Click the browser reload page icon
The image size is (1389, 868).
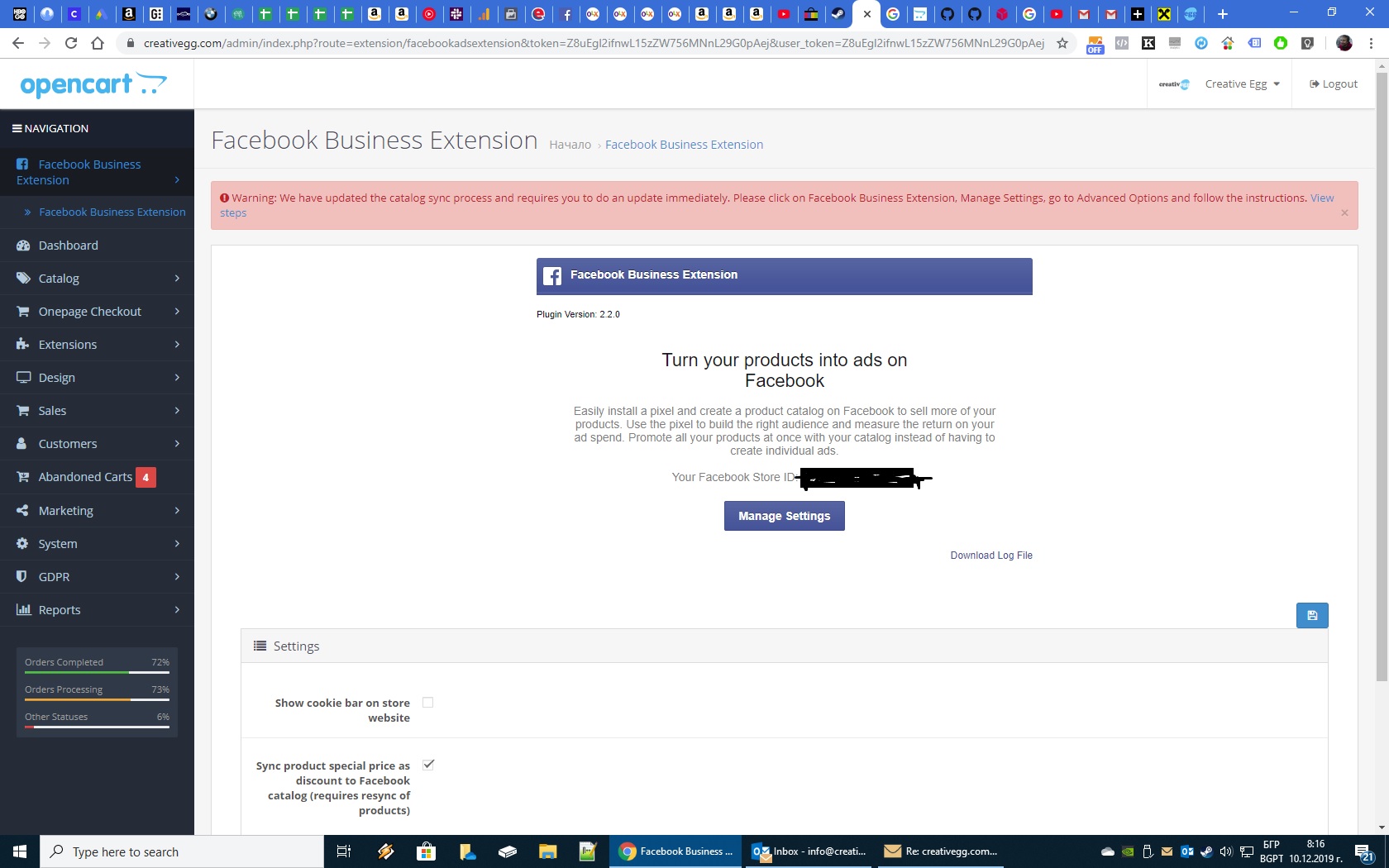click(x=71, y=43)
